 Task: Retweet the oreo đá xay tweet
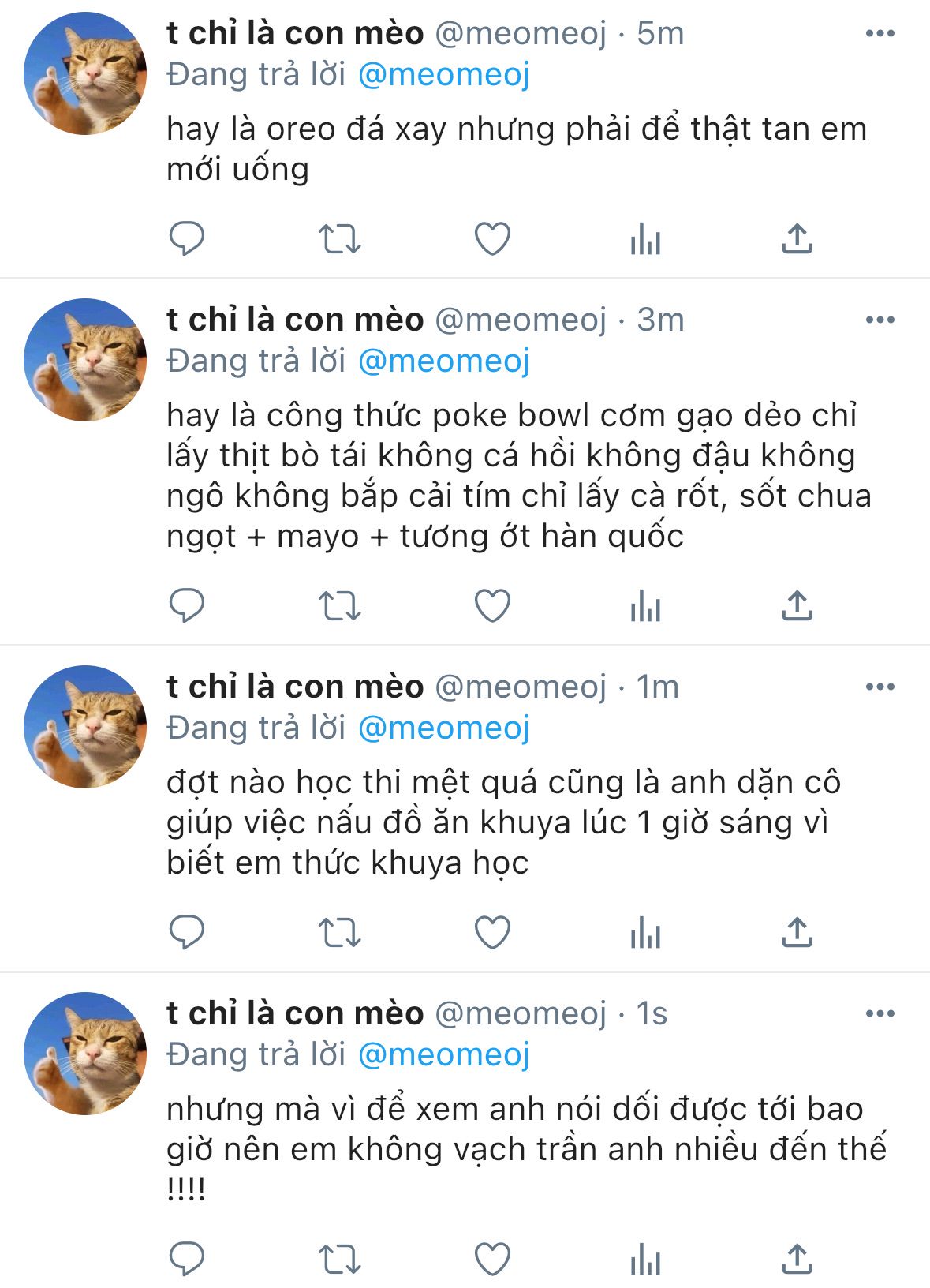coord(339,238)
